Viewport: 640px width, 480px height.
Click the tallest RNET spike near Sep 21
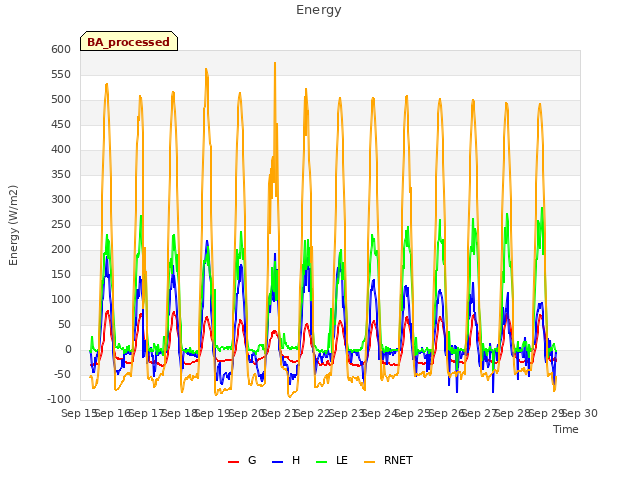pyautogui.click(x=275, y=63)
